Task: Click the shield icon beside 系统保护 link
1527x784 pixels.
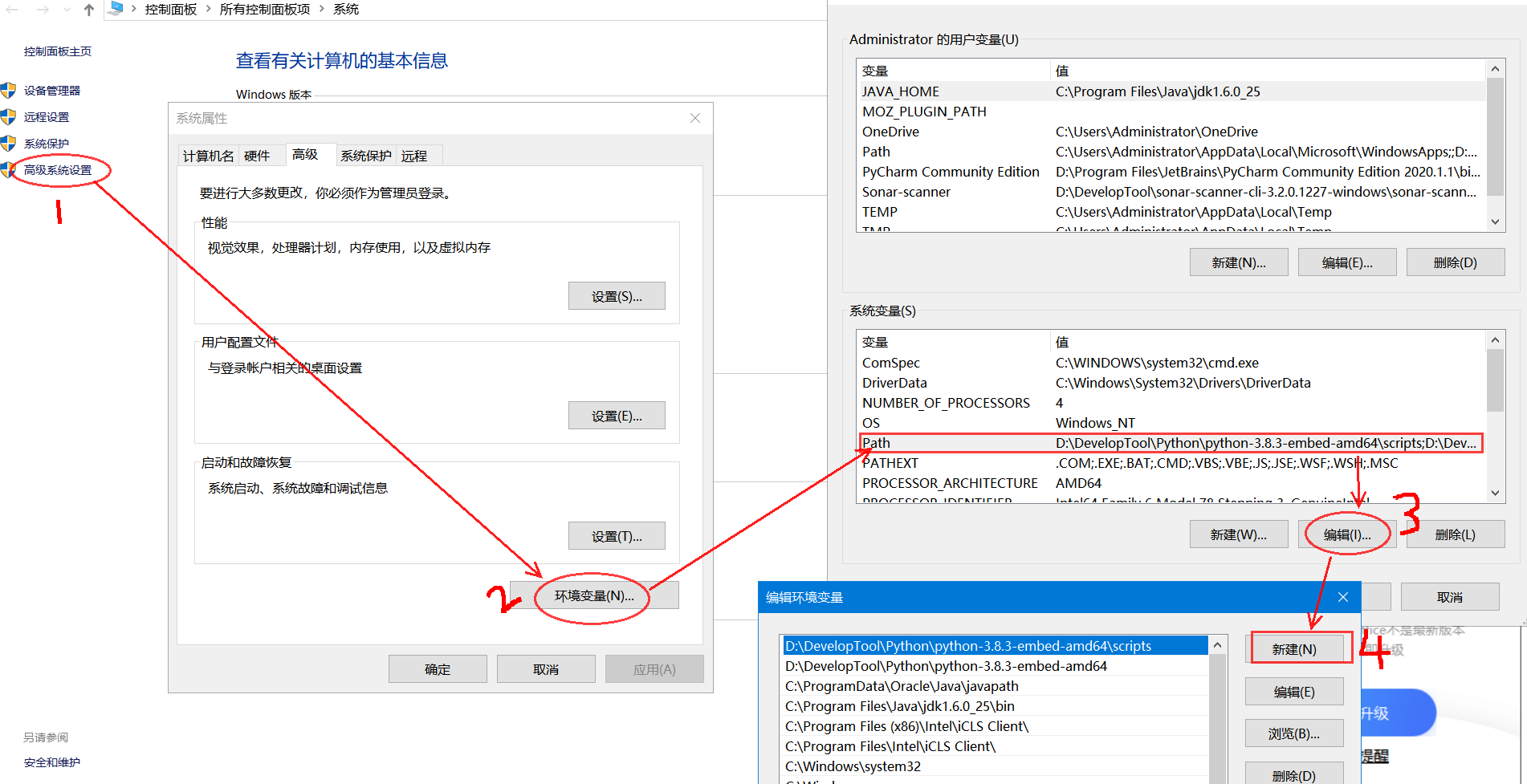Action: (8, 143)
